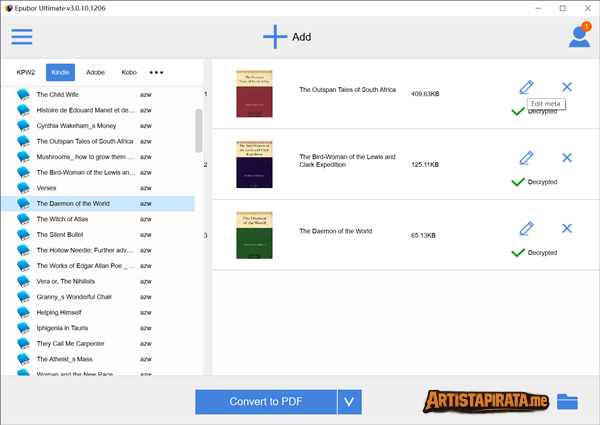Switch to the KPW2 tab
Image resolution: width=600 pixels, height=425 pixels.
coord(26,72)
